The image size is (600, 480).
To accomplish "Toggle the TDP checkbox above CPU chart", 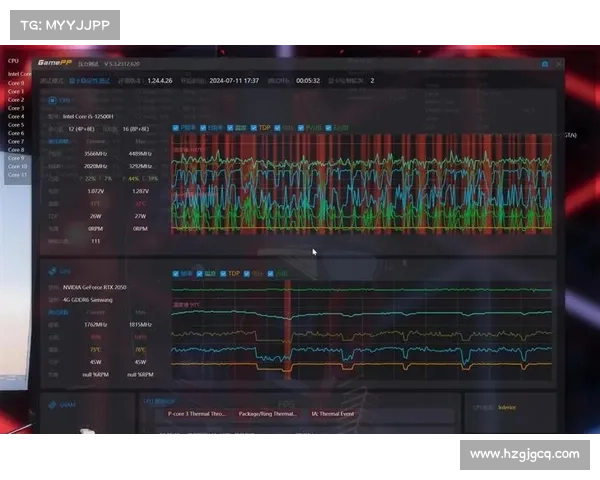I will click(254, 128).
